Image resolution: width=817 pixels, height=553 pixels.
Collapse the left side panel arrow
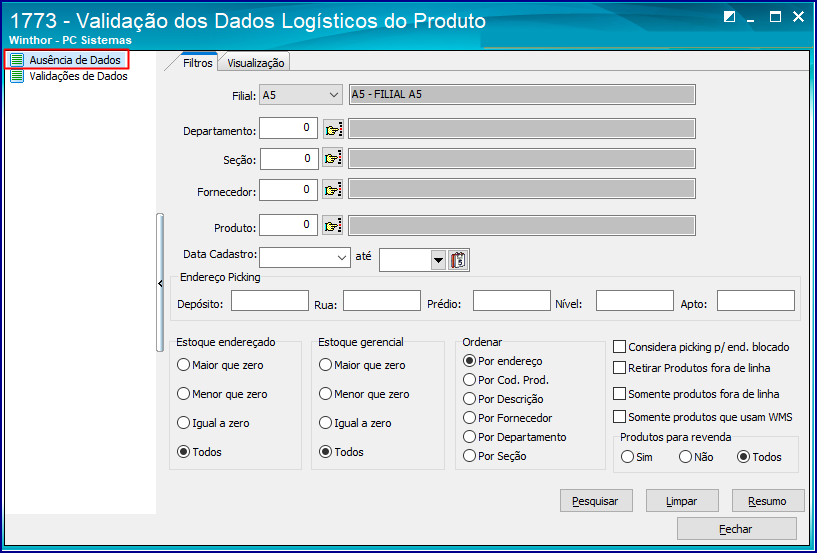160,283
